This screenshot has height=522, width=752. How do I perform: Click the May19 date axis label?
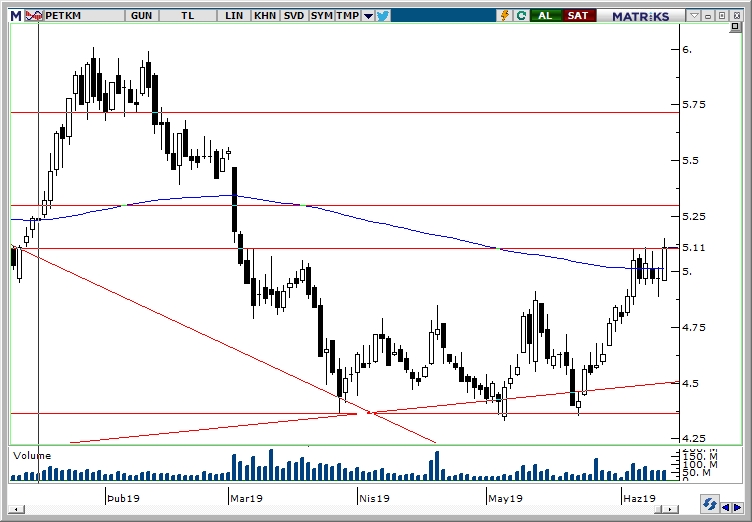(x=505, y=498)
